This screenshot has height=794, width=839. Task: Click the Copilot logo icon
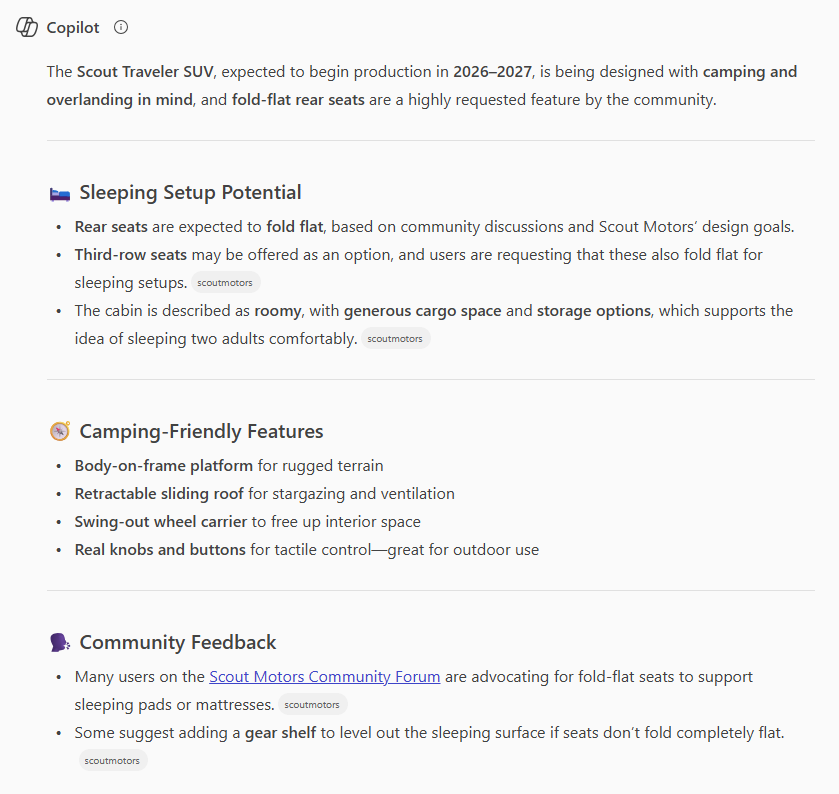pyautogui.click(x=27, y=28)
